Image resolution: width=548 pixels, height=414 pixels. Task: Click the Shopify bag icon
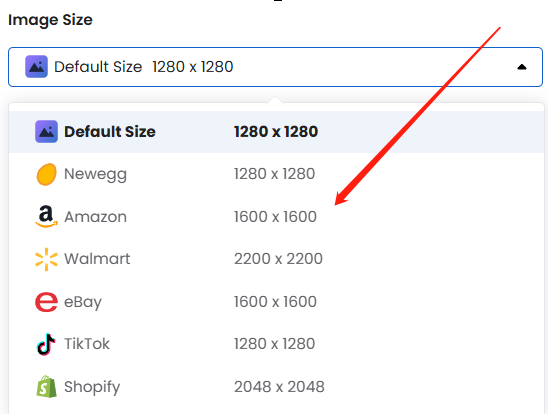(x=46, y=387)
